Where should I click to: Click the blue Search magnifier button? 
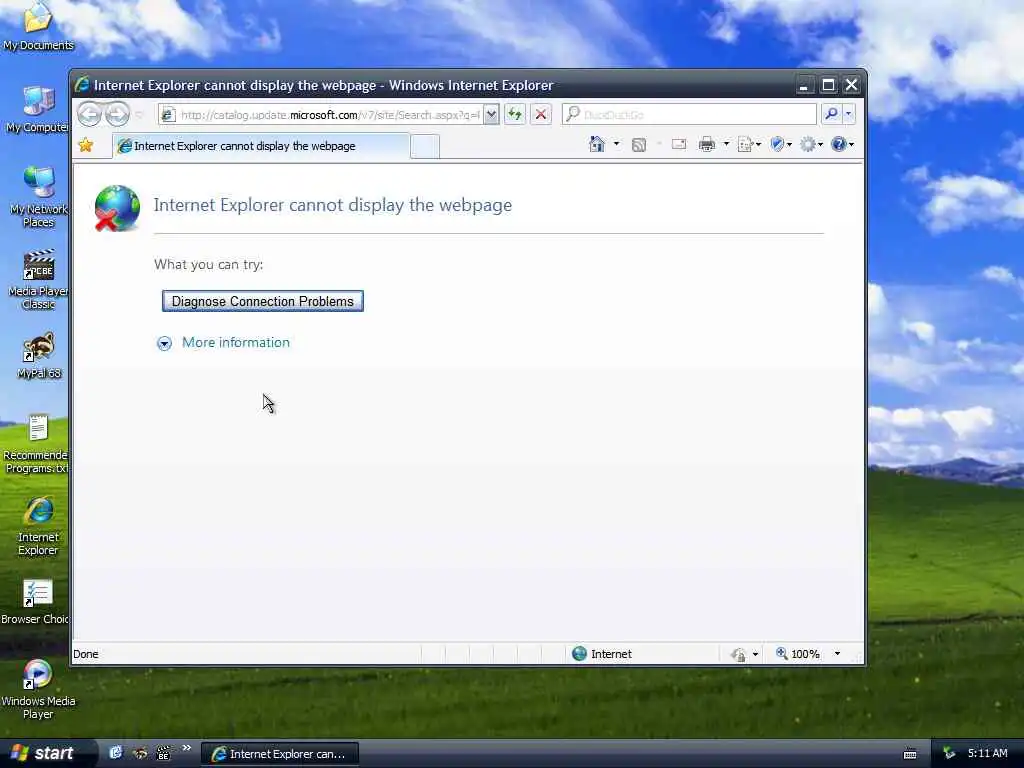point(831,114)
